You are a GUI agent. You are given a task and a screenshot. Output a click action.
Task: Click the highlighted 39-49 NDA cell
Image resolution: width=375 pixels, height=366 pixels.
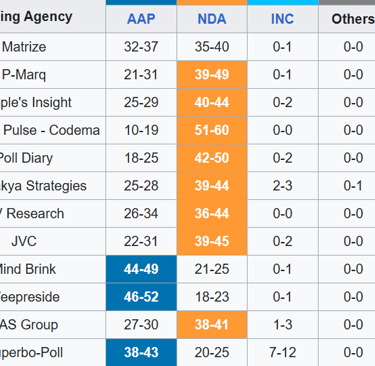[212, 75]
